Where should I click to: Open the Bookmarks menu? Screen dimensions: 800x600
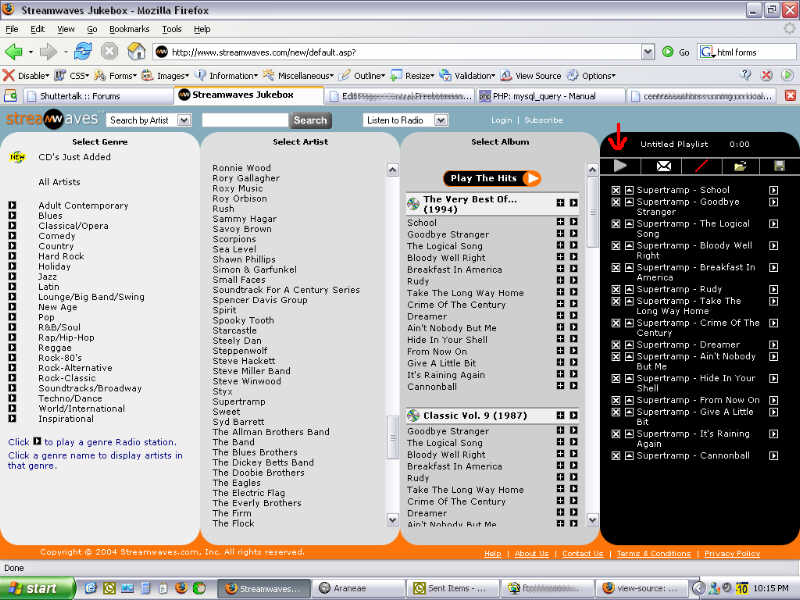pyautogui.click(x=129, y=29)
